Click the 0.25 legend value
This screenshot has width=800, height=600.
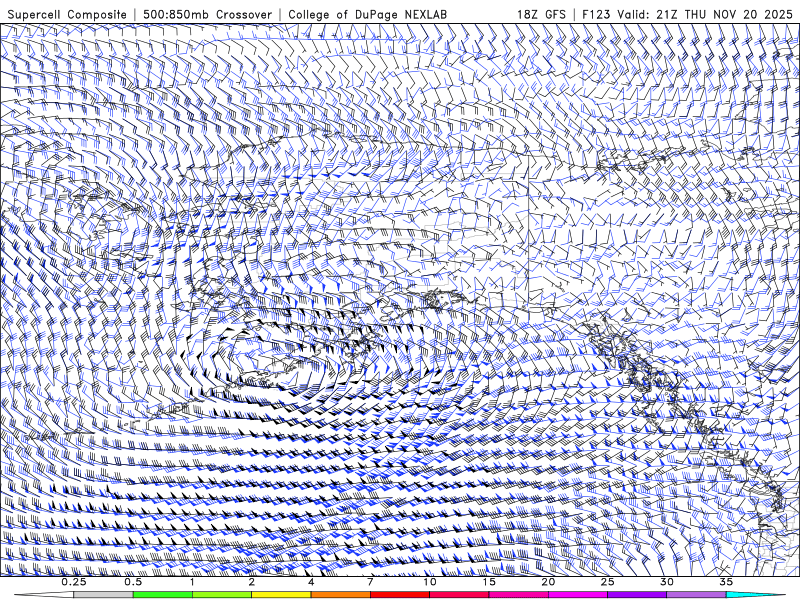pos(73,582)
